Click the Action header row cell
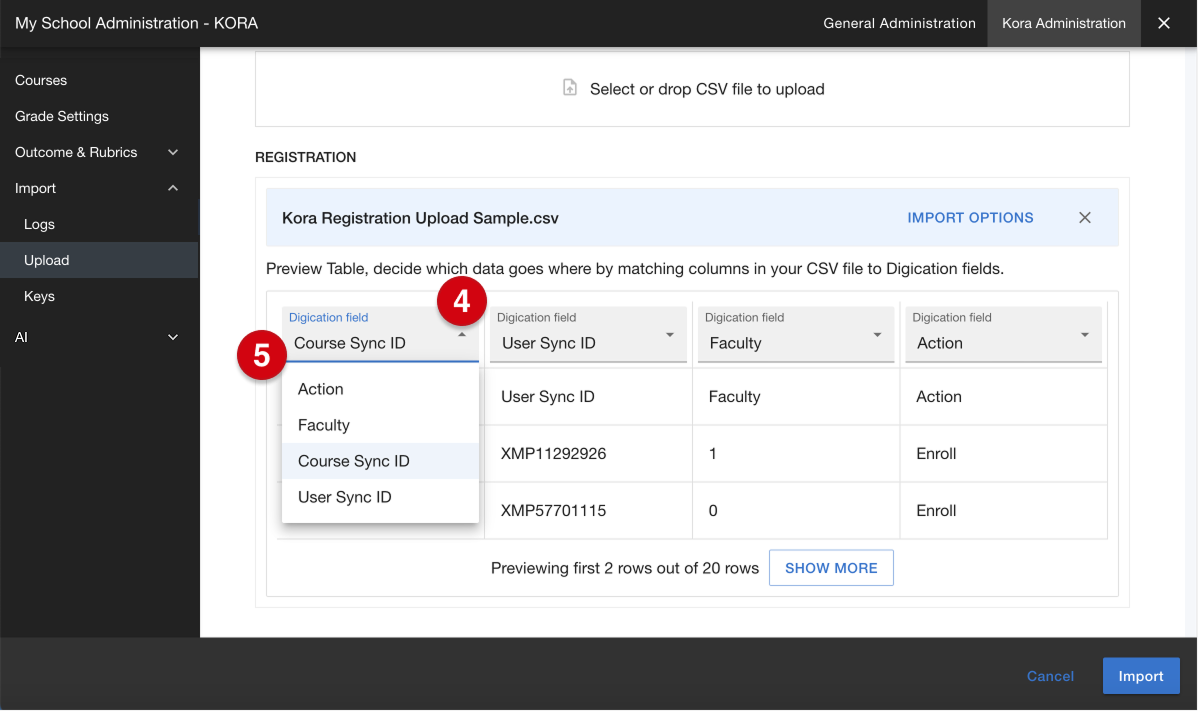Viewport: 1200px width, 711px height. click(x=1004, y=397)
